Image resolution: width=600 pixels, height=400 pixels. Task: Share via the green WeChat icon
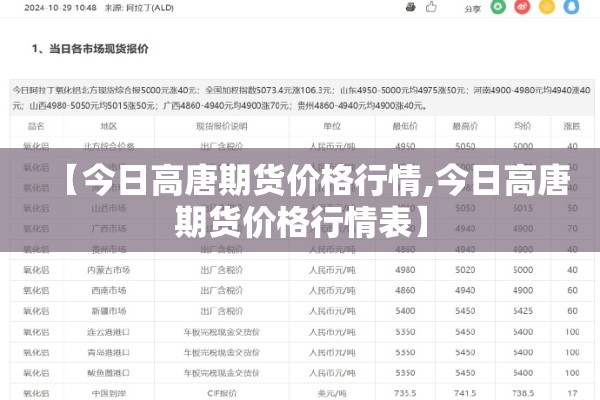498,7
